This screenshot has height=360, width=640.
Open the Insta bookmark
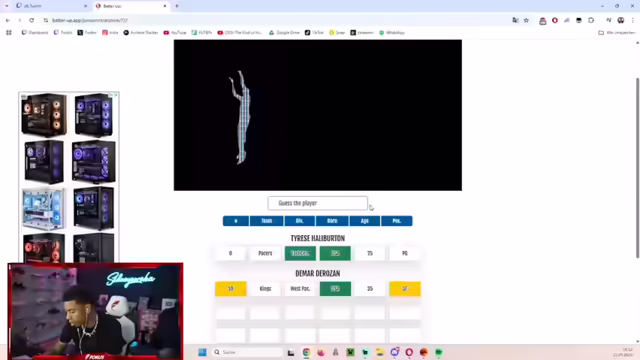tap(110, 33)
